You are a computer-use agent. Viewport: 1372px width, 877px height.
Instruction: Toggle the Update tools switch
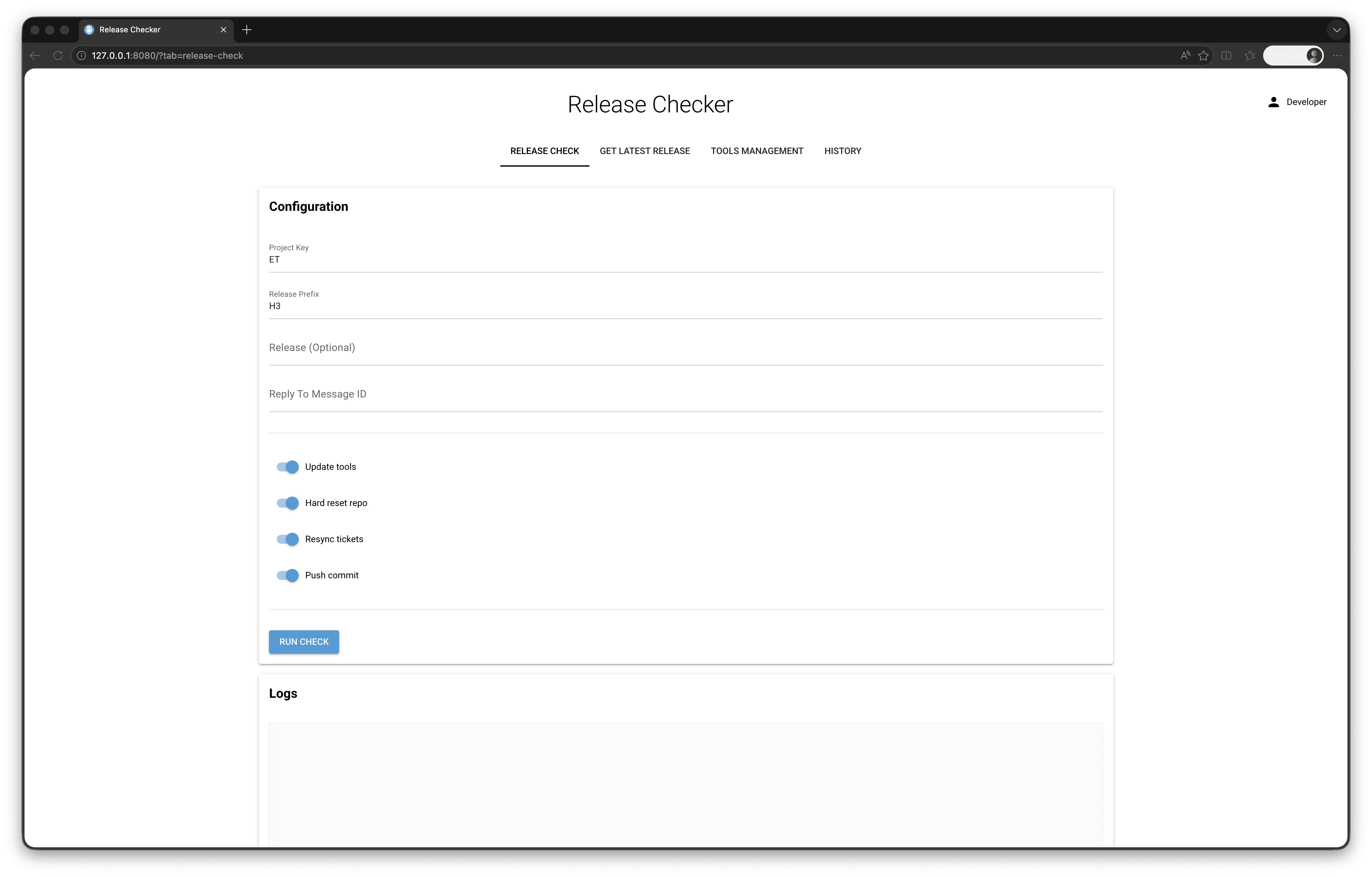[288, 467]
